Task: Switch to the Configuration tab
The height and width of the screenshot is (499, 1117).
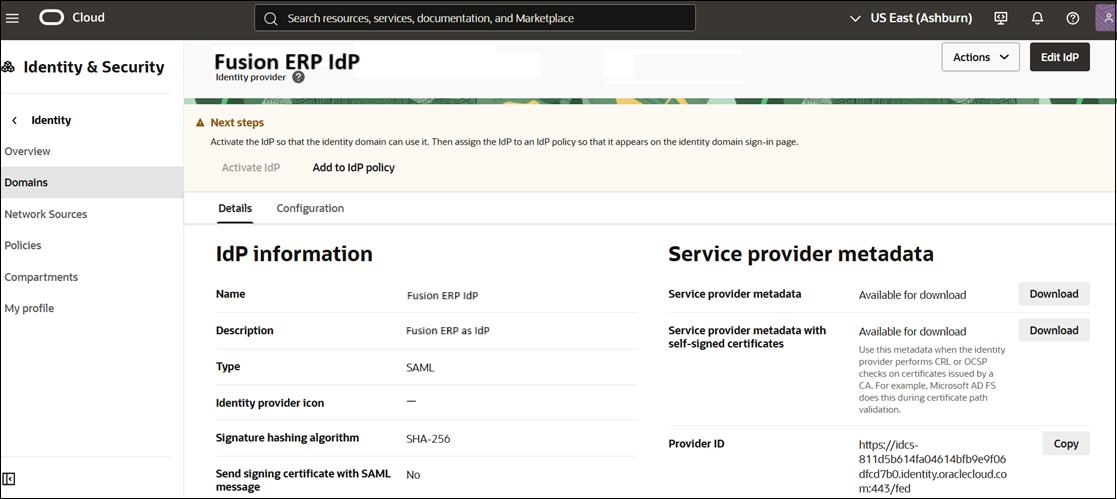Action: click(x=310, y=208)
